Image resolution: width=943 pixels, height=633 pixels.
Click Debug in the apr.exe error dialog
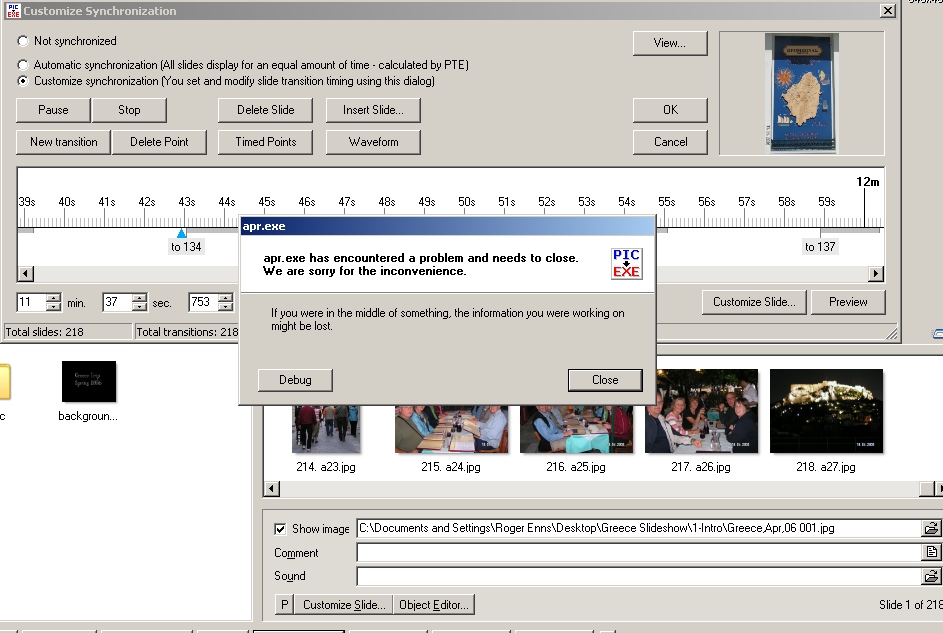point(295,380)
